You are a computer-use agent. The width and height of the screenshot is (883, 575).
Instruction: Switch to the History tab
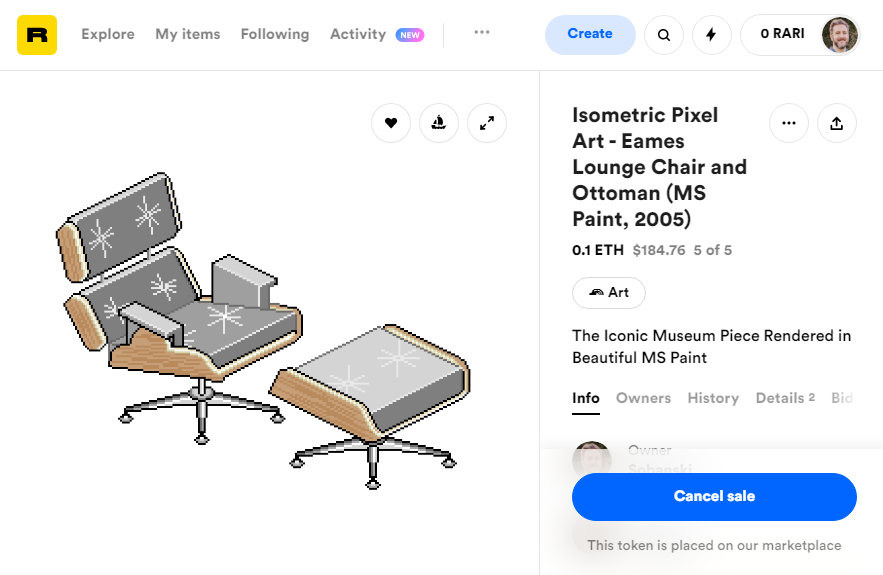tap(713, 398)
